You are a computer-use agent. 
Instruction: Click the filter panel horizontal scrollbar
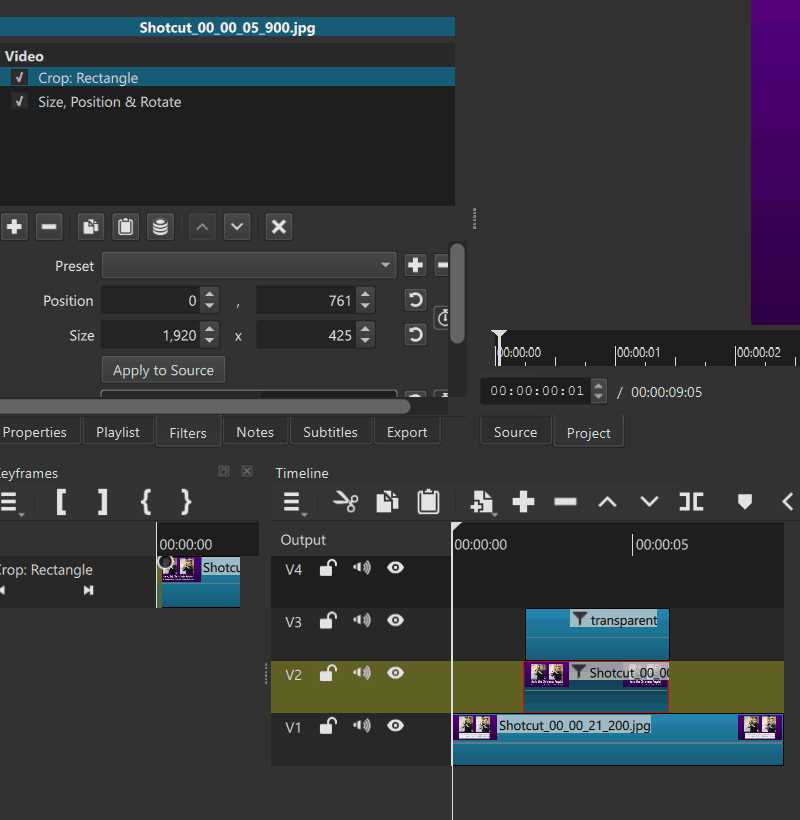[200, 406]
